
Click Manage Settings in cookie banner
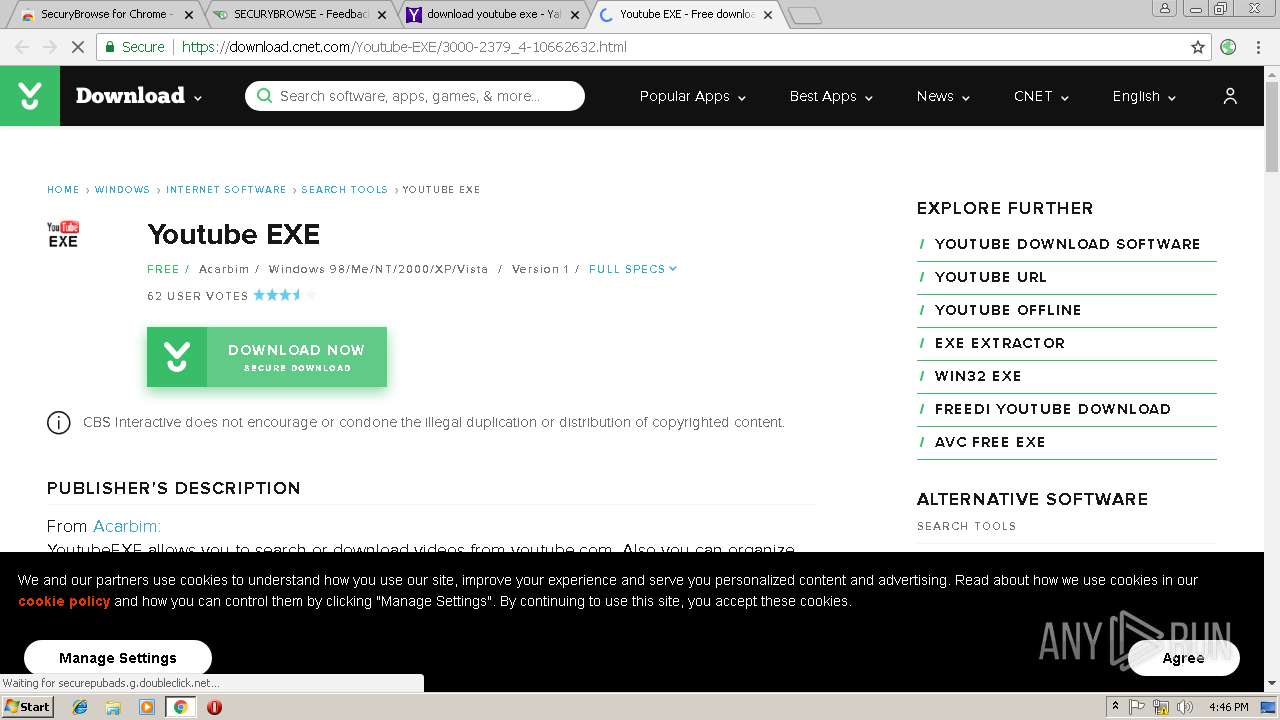[118, 658]
